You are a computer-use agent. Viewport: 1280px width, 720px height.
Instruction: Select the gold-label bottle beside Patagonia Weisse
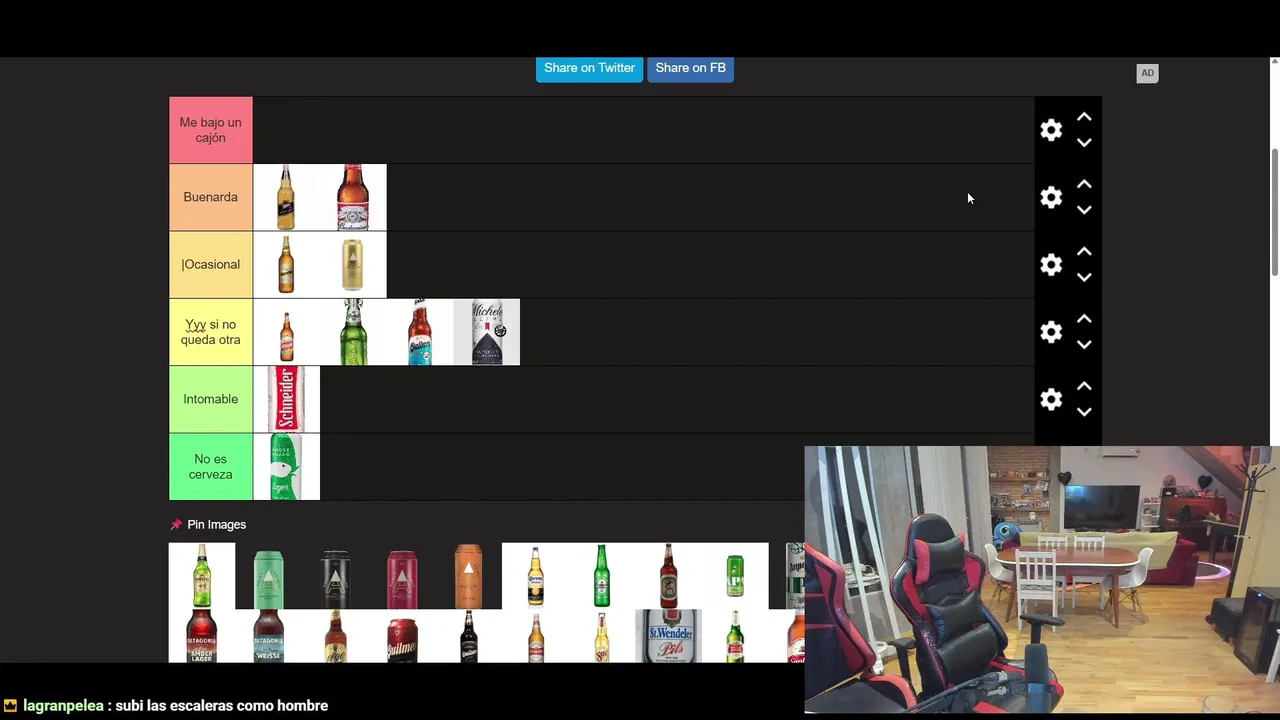[335, 636]
